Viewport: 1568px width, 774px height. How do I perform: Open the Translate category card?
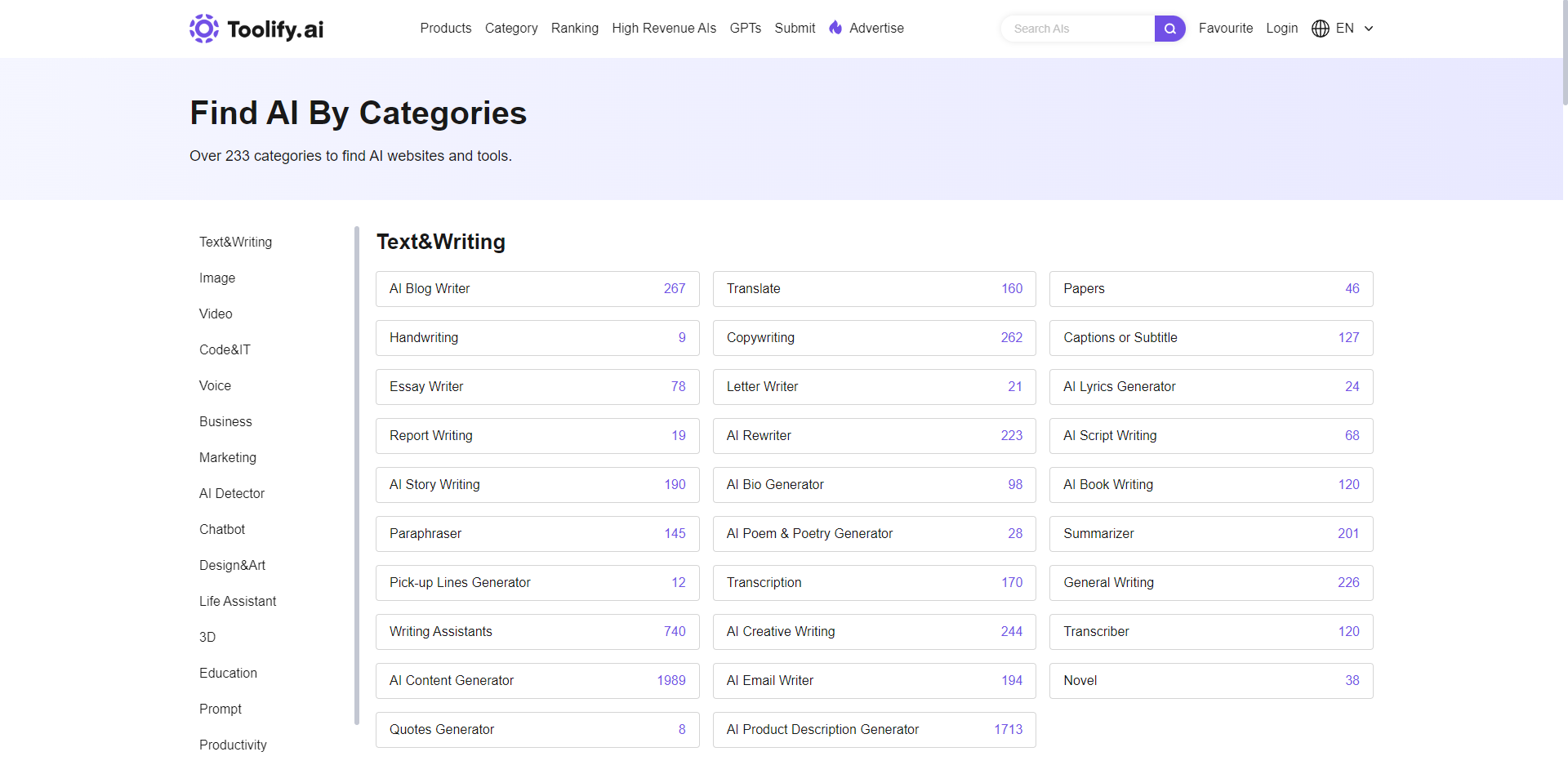(875, 289)
